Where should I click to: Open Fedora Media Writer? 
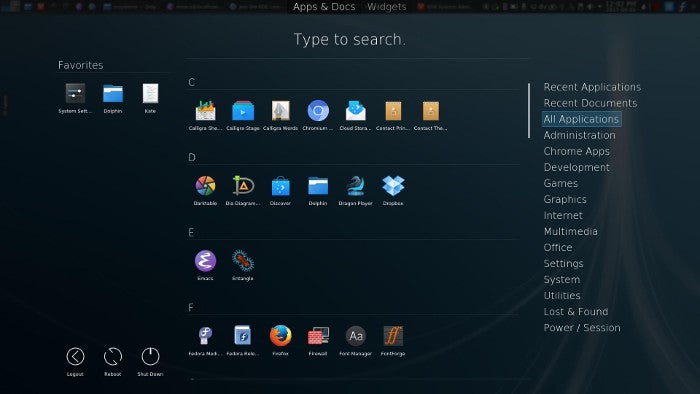tap(205, 340)
